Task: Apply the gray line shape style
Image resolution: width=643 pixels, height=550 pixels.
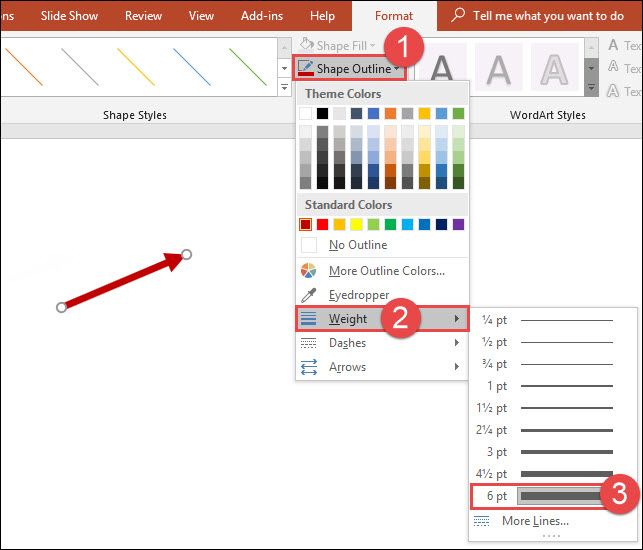Action: (80, 67)
